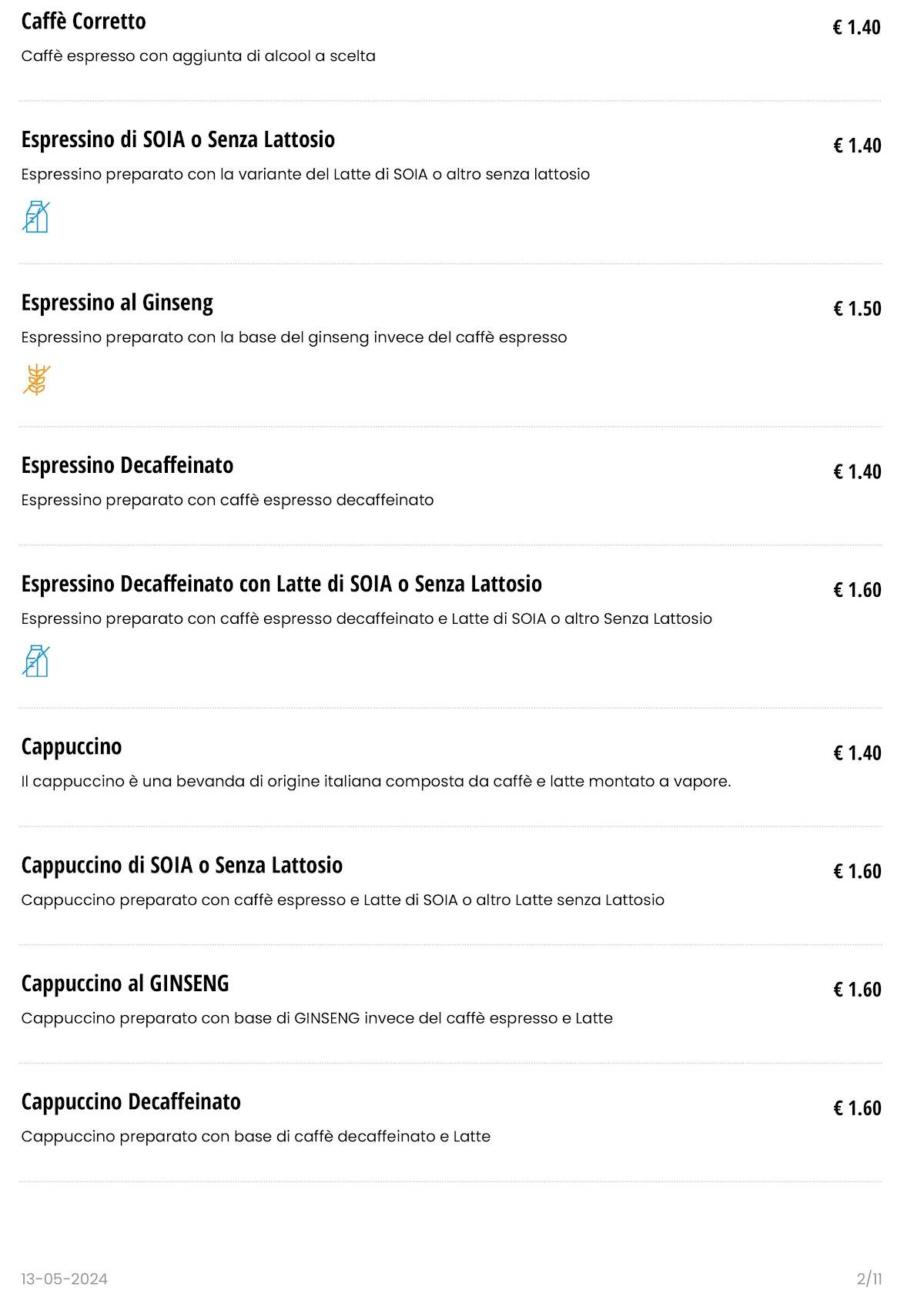Screen dimensions: 924x1297
Task: Click the price next to Cappuccino Decaffeinato
Action: [x=856, y=1108]
